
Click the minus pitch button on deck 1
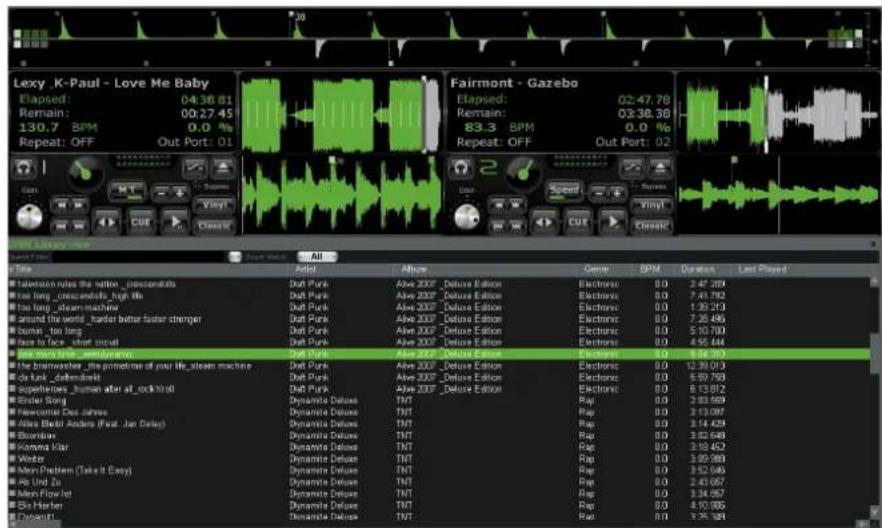coord(161,193)
